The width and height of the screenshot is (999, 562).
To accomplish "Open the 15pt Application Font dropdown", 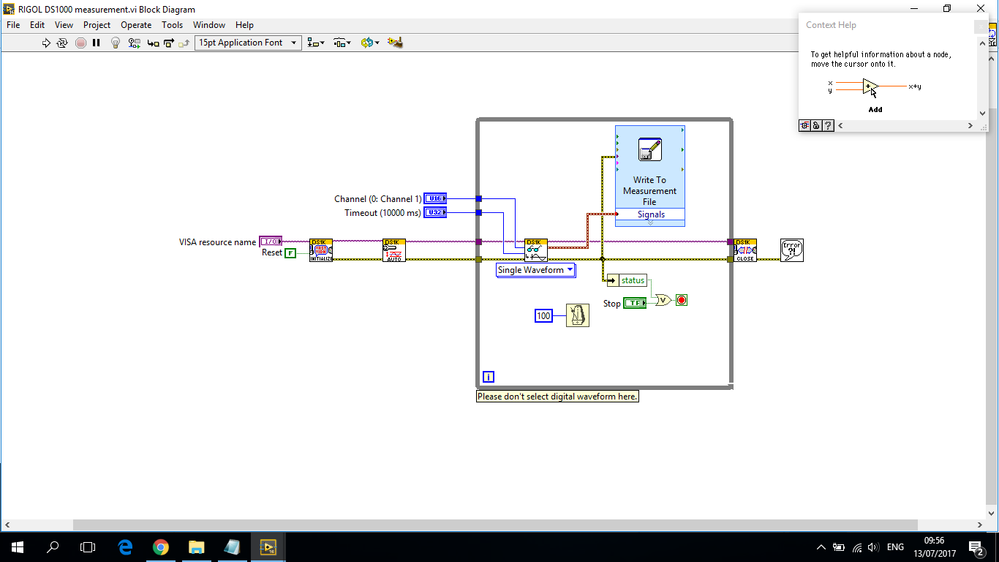I will [248, 43].
